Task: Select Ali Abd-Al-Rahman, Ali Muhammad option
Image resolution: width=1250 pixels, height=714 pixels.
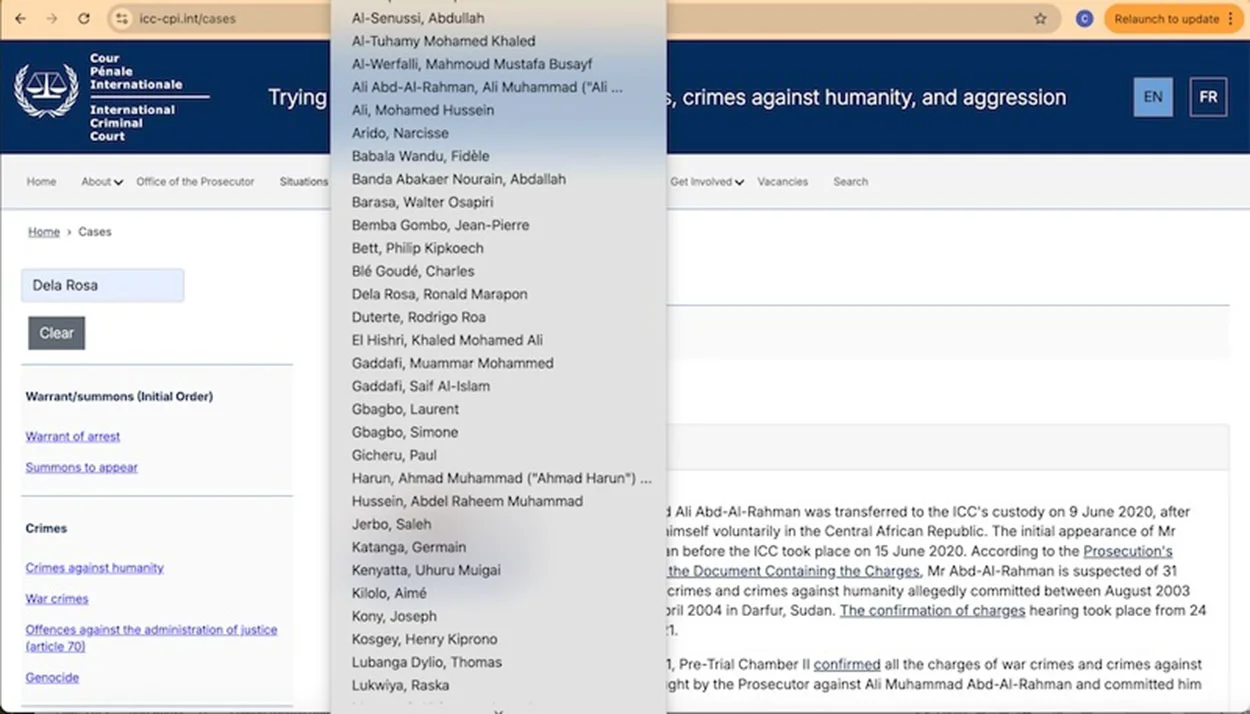Action: click(x=498, y=87)
